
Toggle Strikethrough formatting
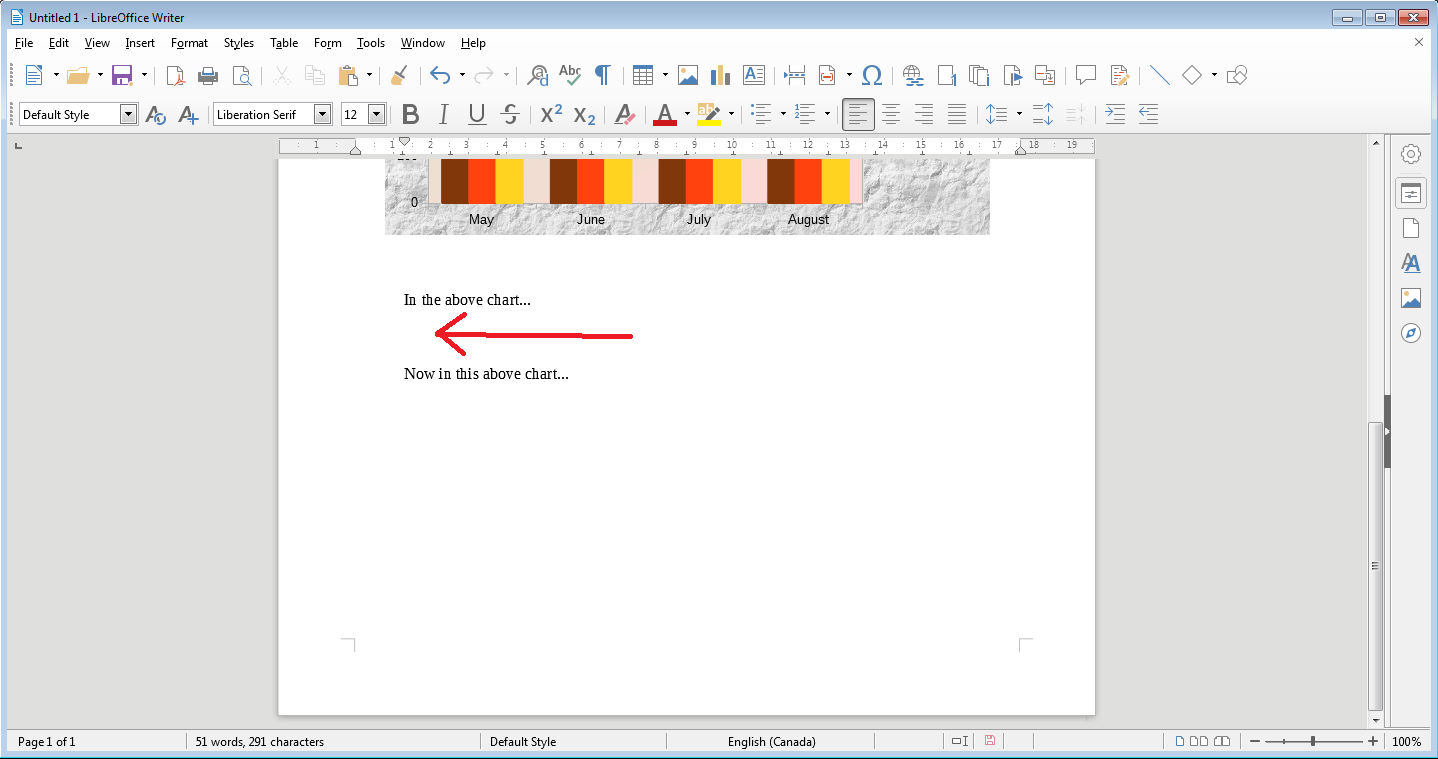pos(510,114)
